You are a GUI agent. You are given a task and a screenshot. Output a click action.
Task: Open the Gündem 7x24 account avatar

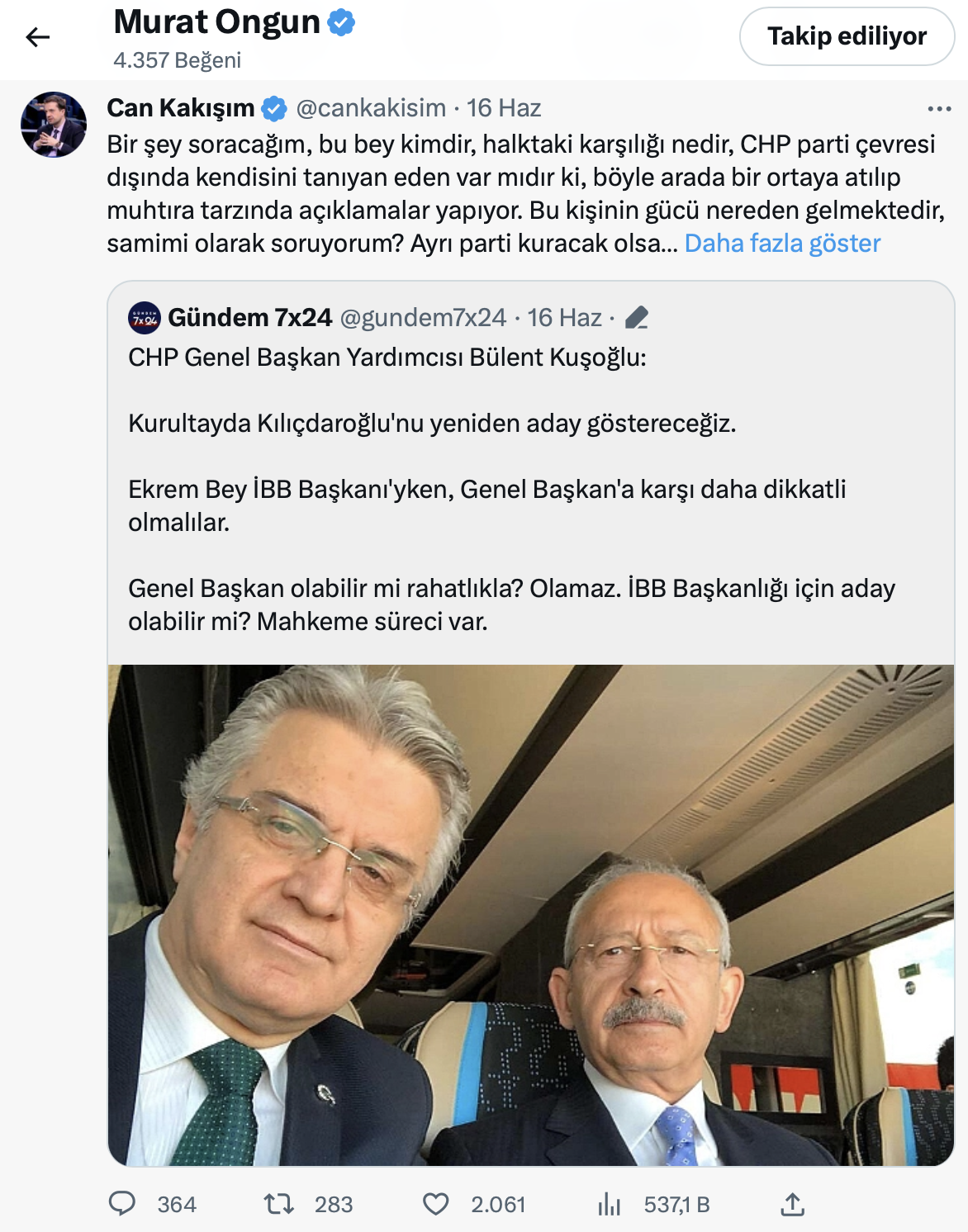(x=145, y=318)
